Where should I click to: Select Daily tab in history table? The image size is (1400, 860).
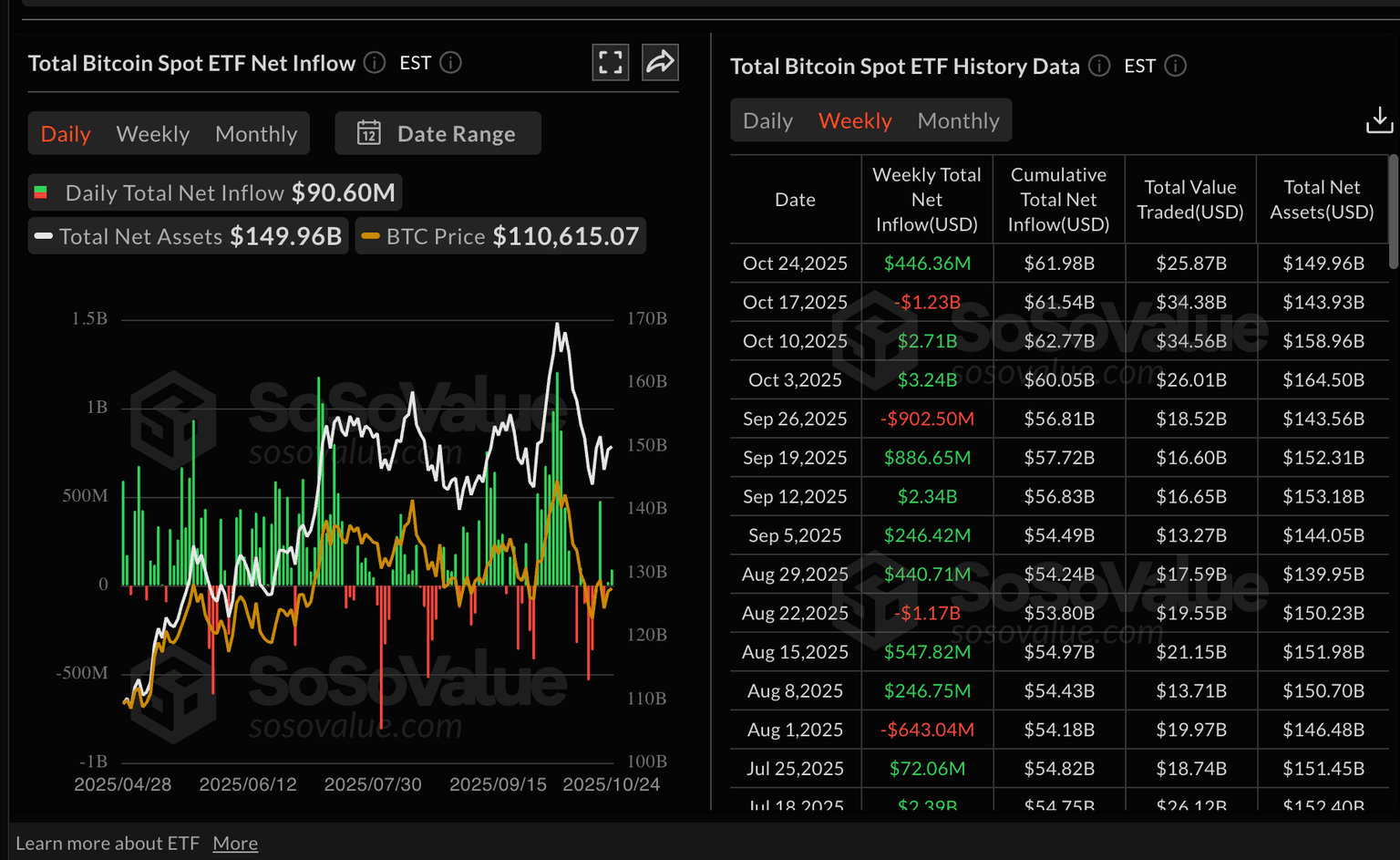767,120
